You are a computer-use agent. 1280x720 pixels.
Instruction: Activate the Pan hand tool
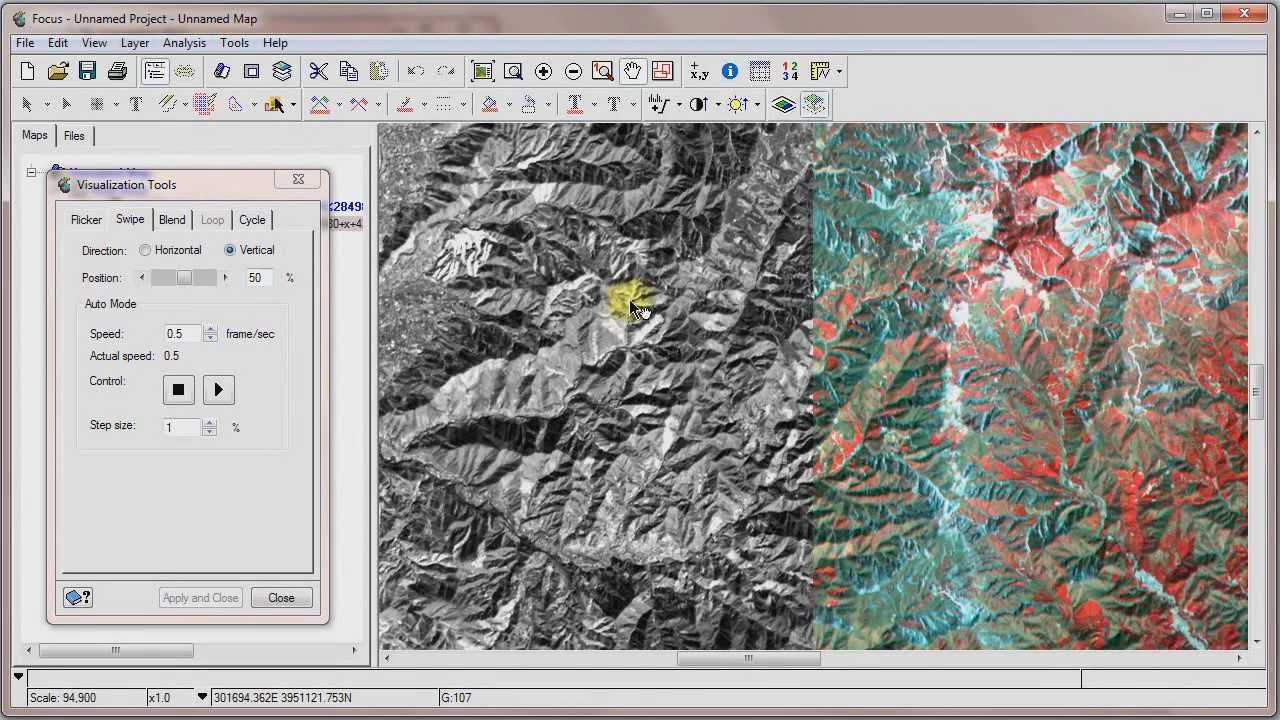[632, 71]
